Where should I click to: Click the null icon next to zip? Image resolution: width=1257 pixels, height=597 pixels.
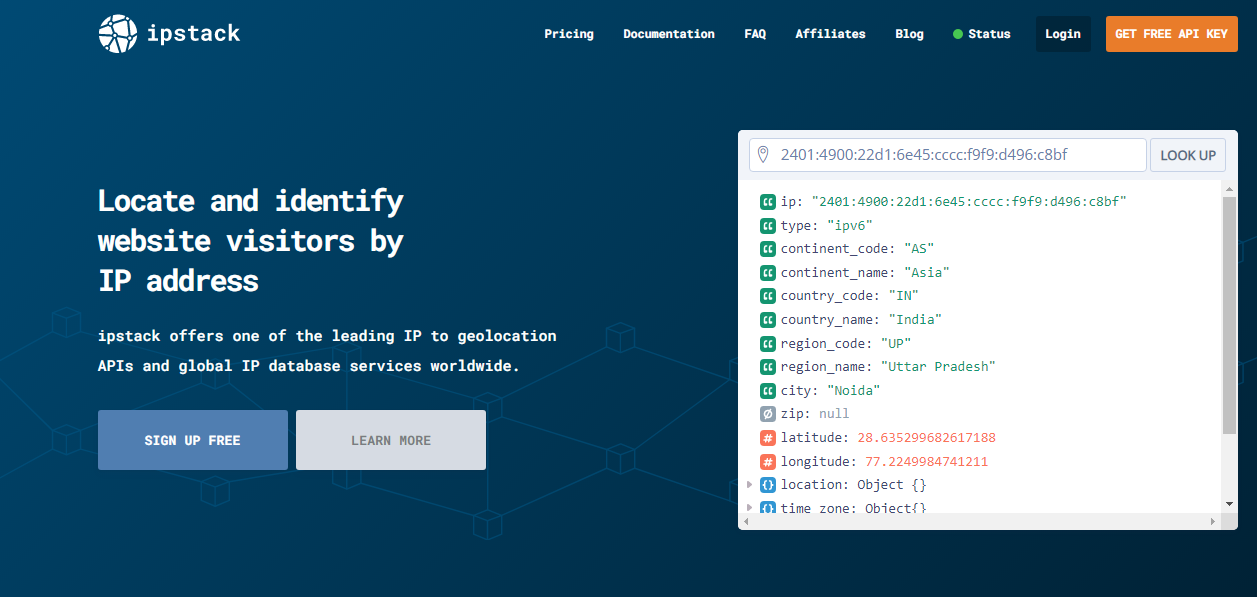(x=767, y=413)
